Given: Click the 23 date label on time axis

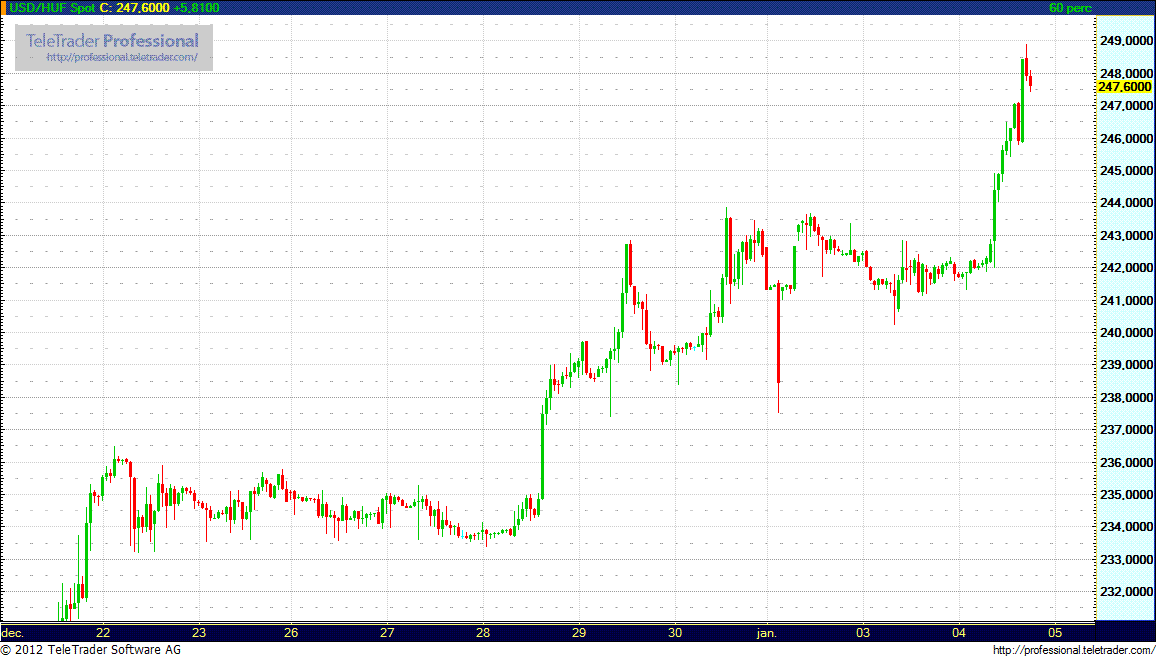Looking at the screenshot, I should click(x=198, y=632).
